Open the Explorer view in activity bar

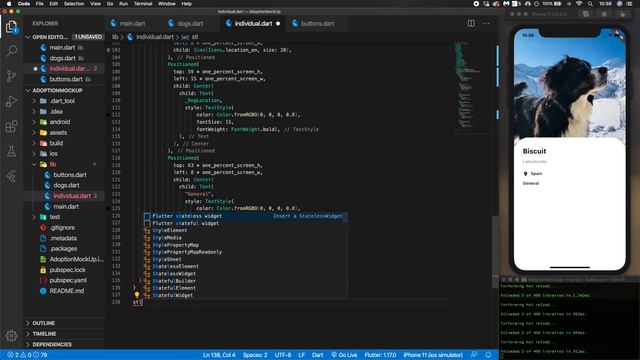[x=11, y=27]
